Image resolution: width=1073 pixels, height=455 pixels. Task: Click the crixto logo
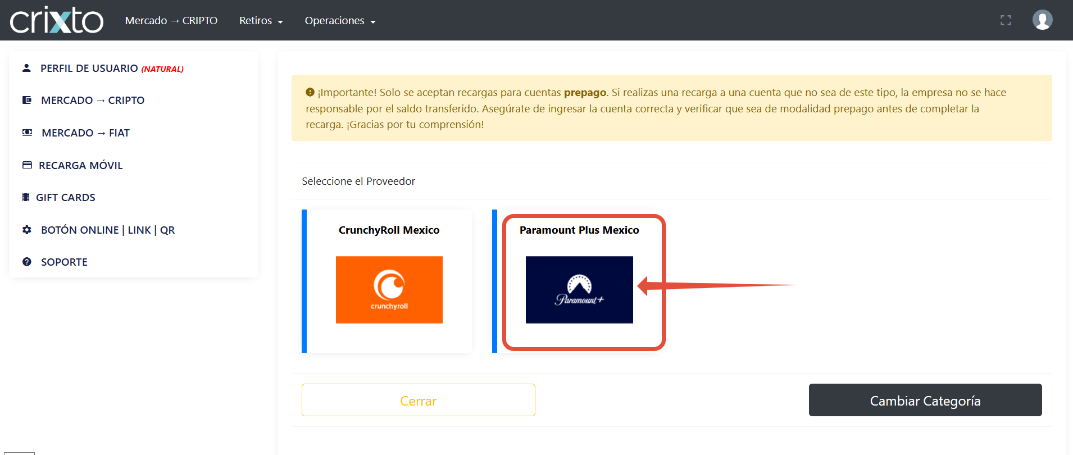[x=56, y=21]
